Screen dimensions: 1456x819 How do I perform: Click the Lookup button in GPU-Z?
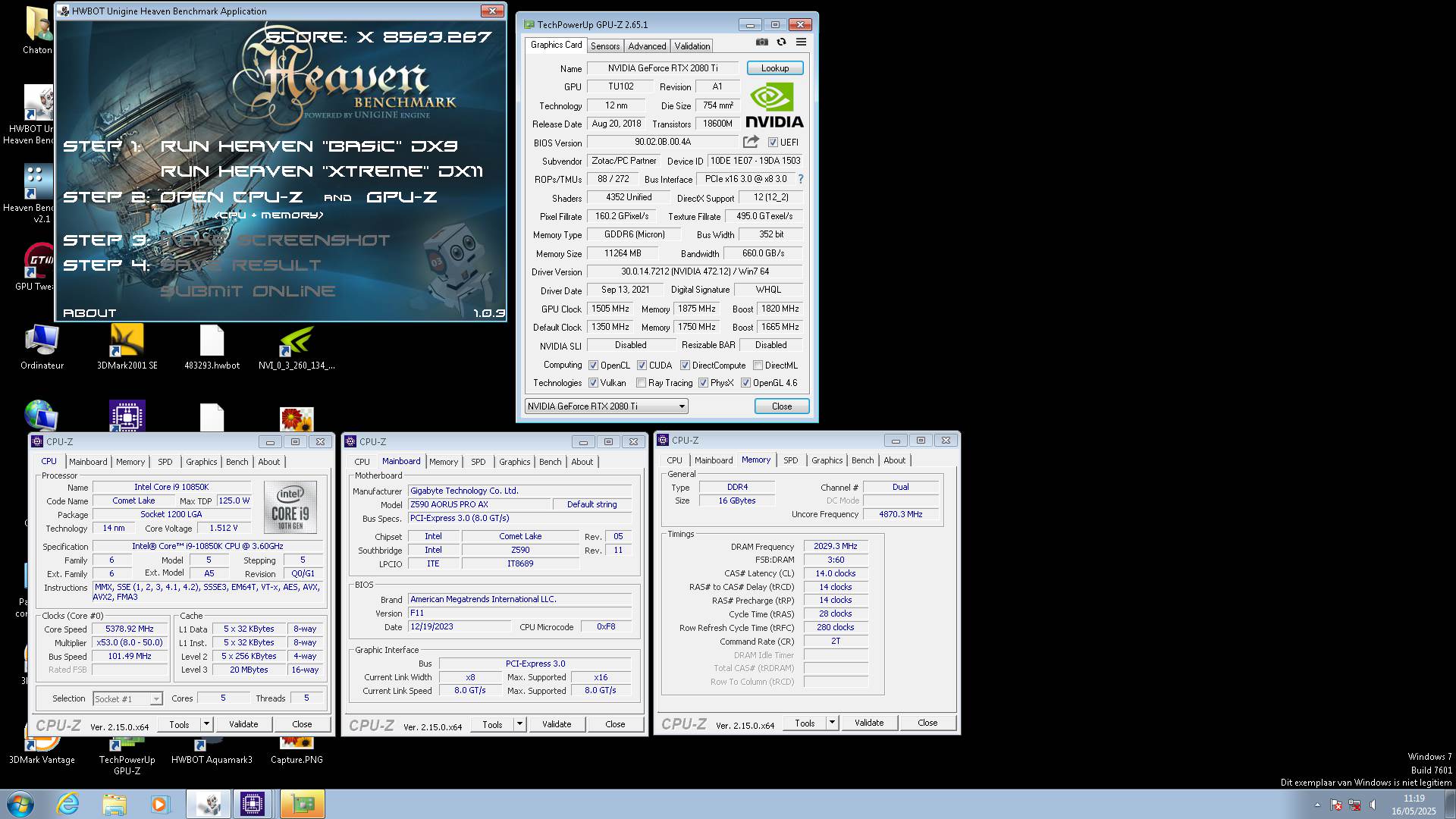pyautogui.click(x=775, y=68)
